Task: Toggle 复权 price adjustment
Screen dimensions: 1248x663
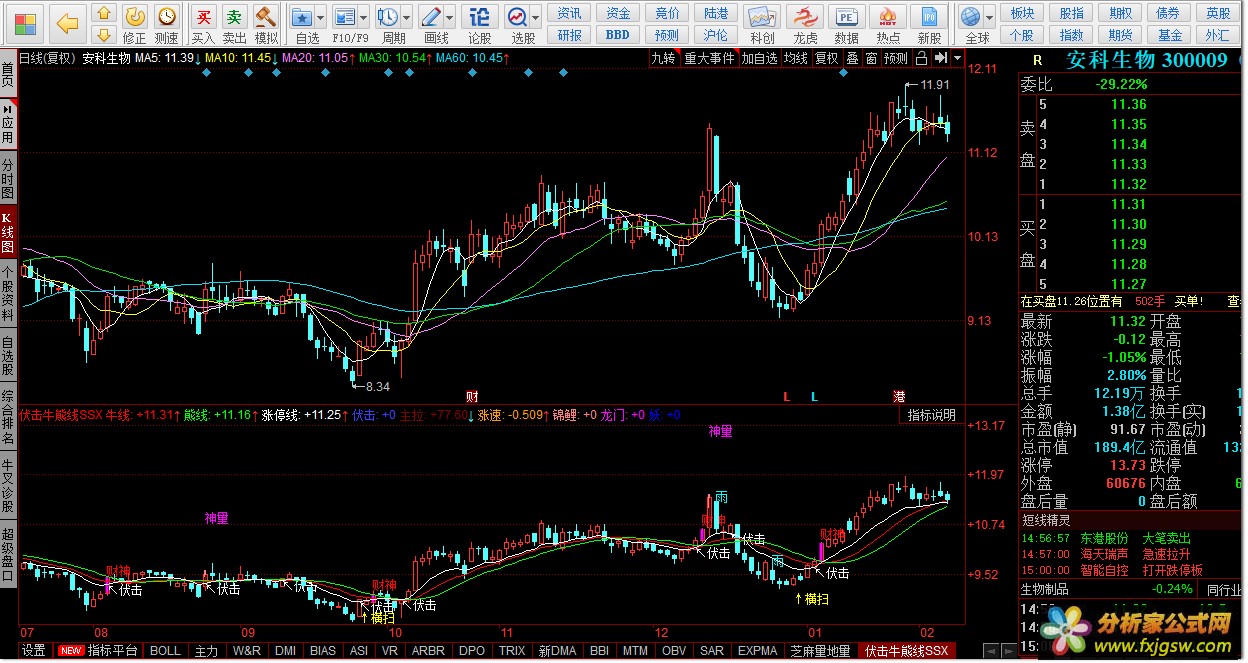Action: point(827,58)
